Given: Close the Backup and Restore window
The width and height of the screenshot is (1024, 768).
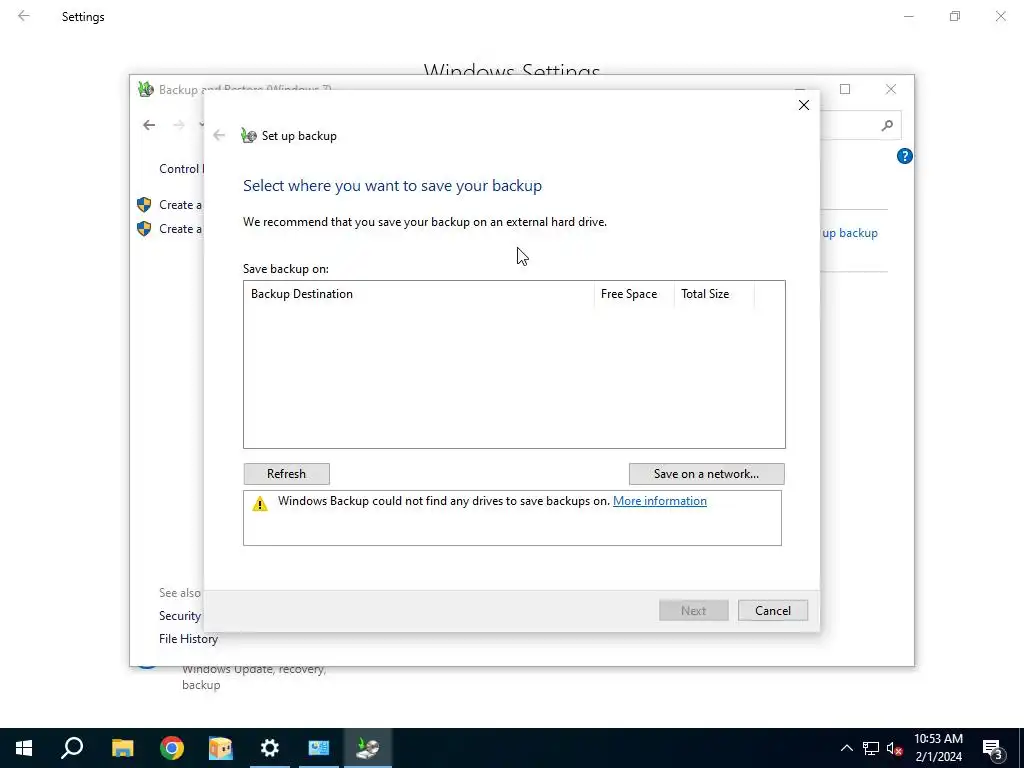Looking at the screenshot, I should 891,89.
